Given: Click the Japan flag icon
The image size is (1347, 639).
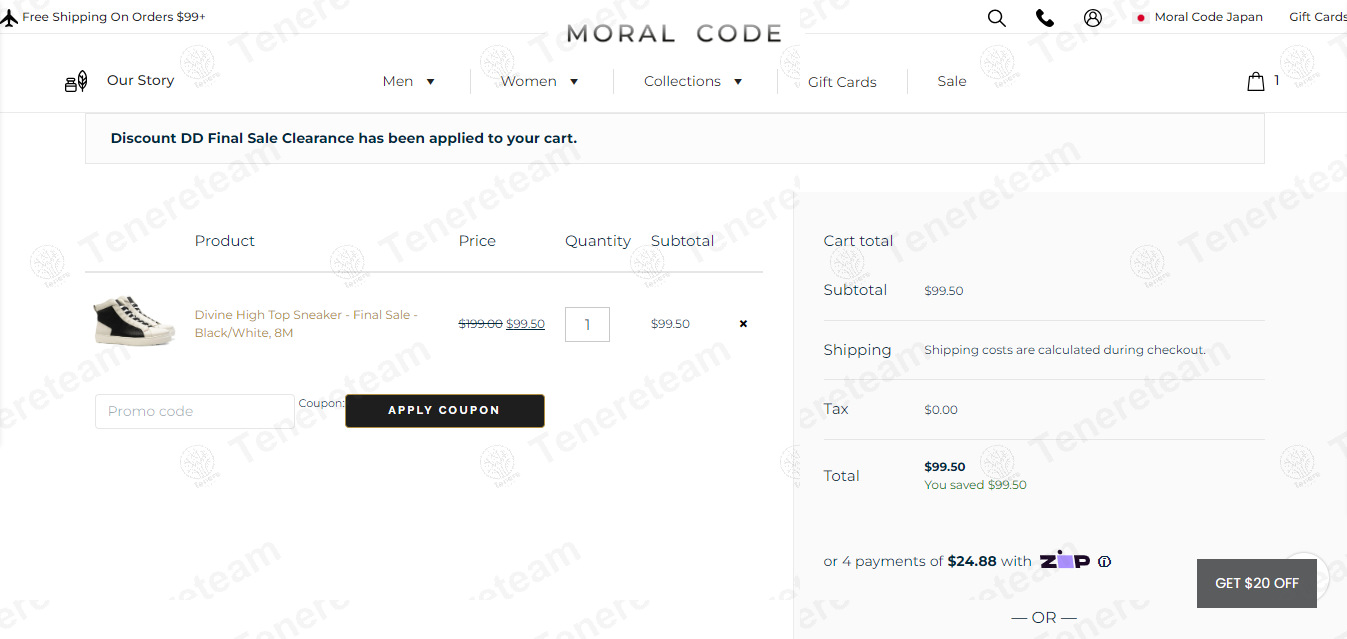Looking at the screenshot, I should tap(1141, 17).
